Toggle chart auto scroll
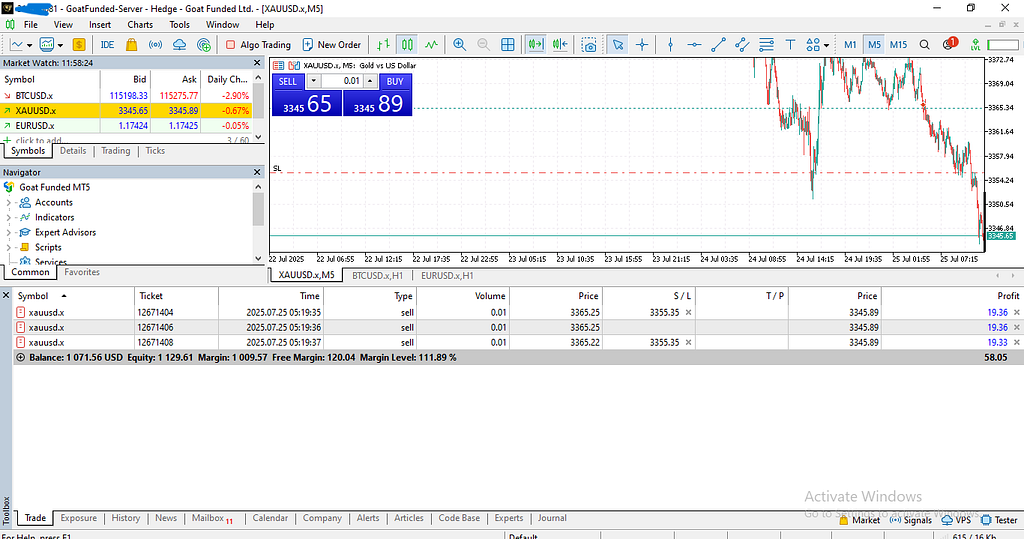 (536, 44)
